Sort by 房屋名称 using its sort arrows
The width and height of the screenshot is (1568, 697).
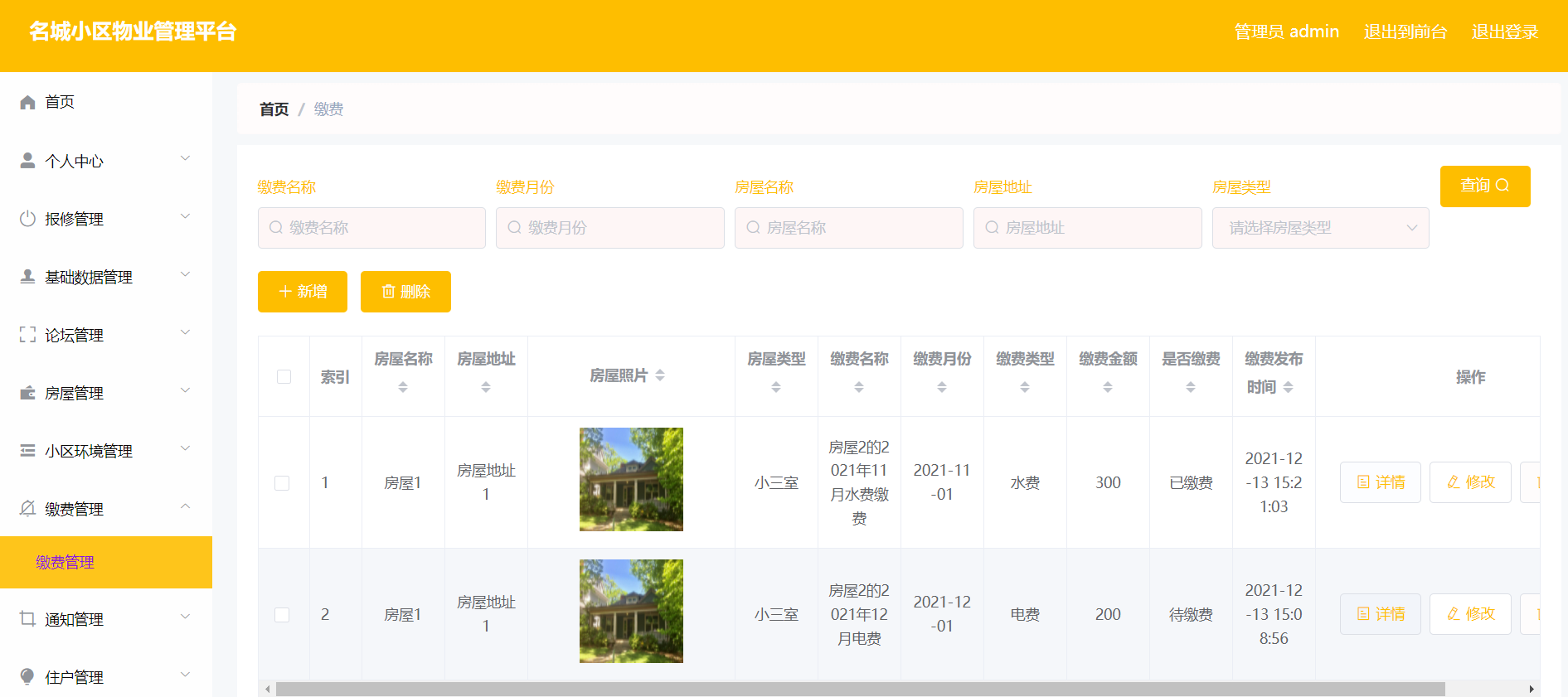coord(403,387)
